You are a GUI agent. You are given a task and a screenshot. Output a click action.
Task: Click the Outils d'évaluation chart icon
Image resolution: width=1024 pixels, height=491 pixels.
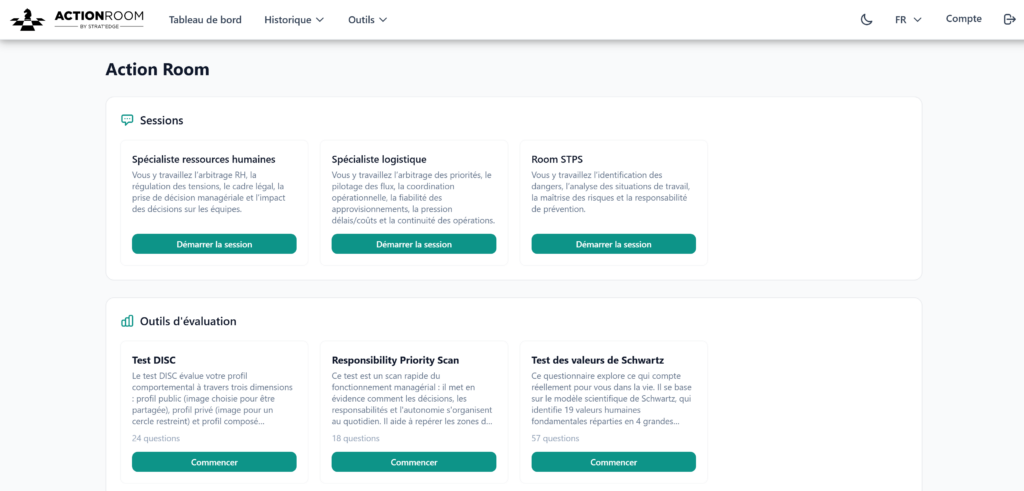pos(127,321)
